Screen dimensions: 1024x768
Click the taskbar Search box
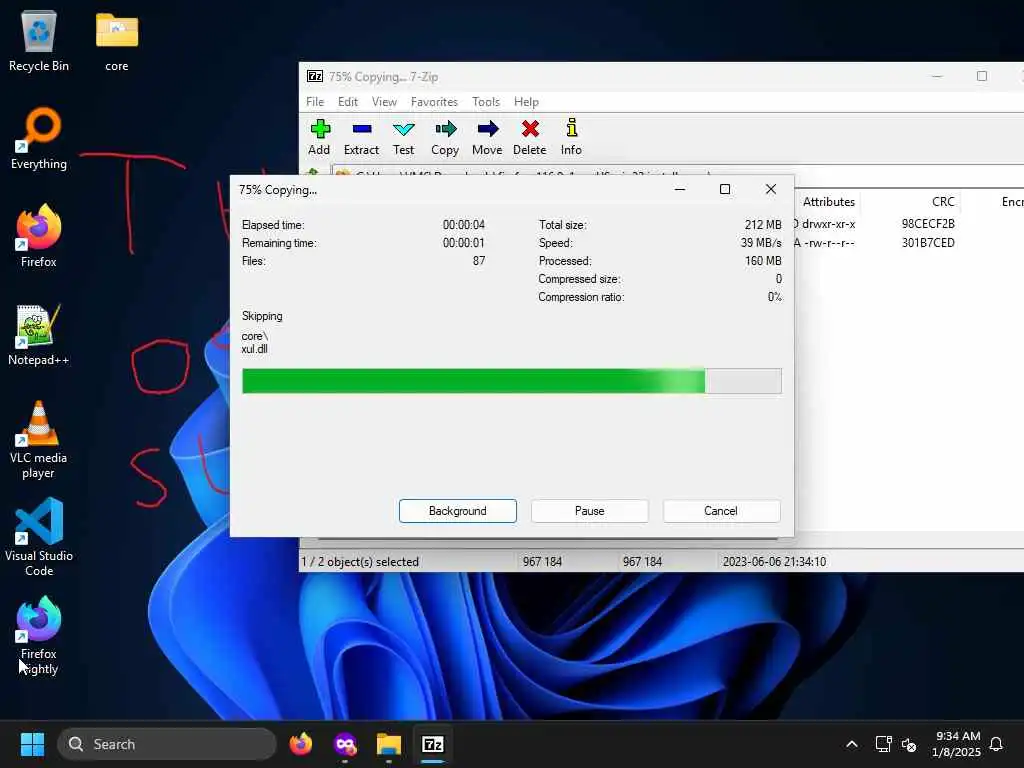pyautogui.click(x=167, y=744)
